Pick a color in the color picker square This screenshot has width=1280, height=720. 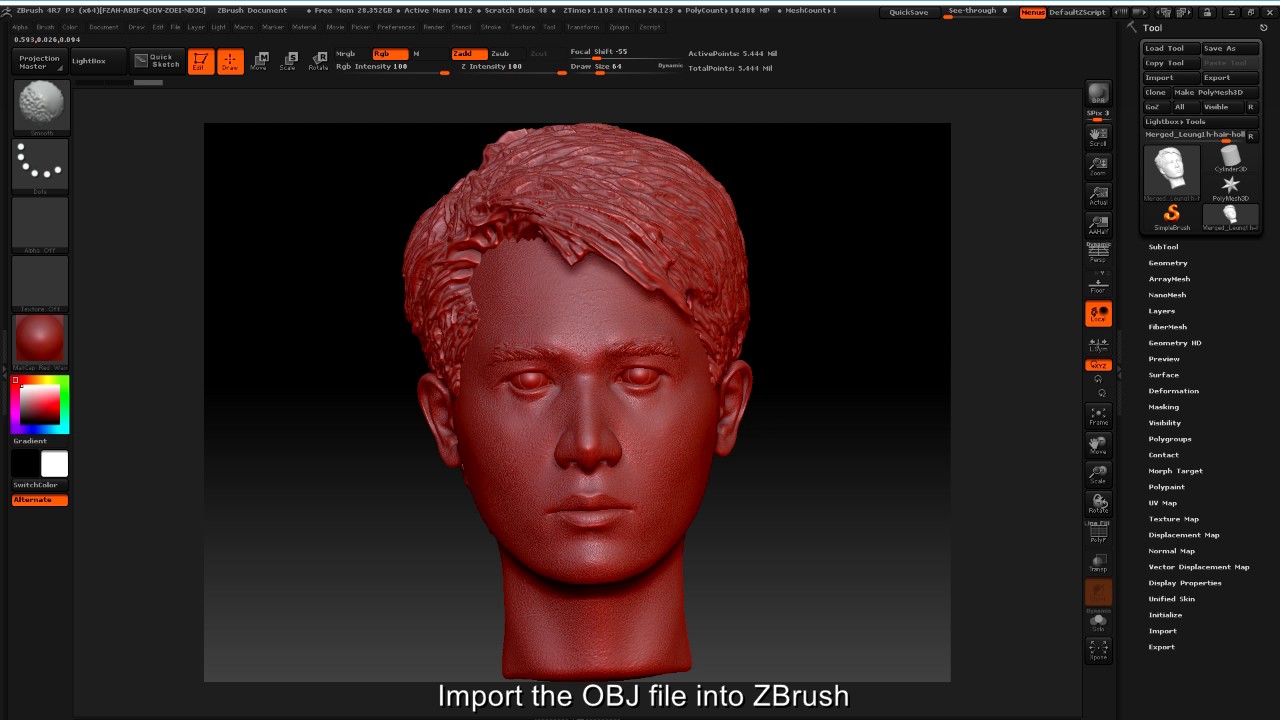click(41, 405)
